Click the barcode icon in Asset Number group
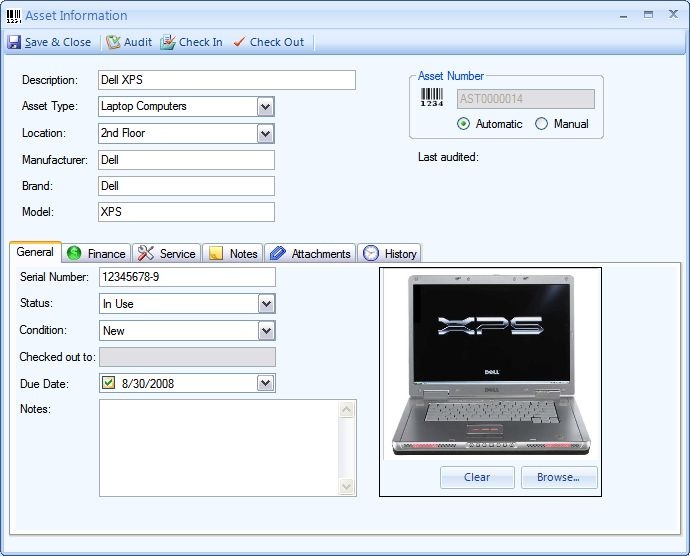The height and width of the screenshot is (556, 690). pos(432,97)
